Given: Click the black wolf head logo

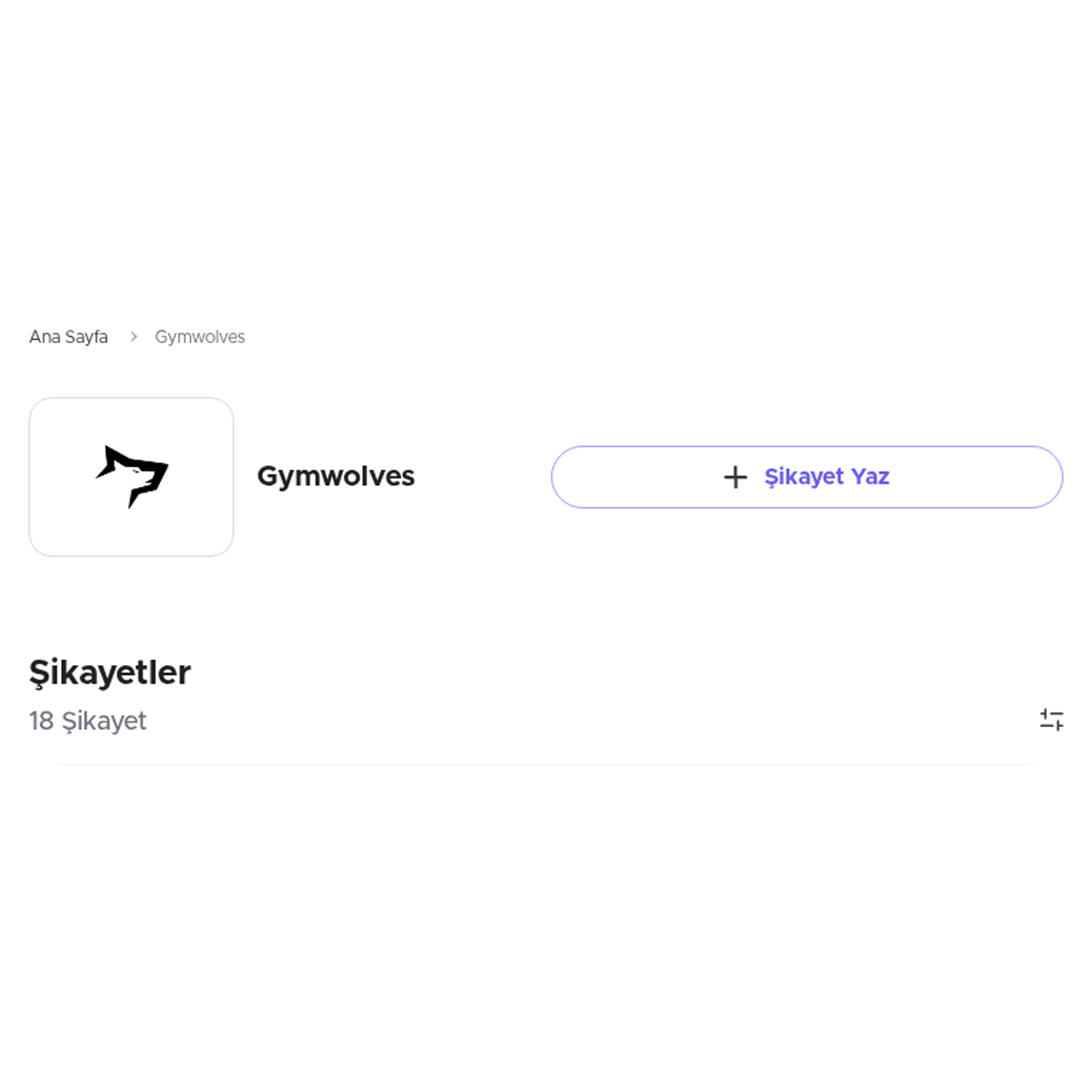Looking at the screenshot, I should point(132,477).
